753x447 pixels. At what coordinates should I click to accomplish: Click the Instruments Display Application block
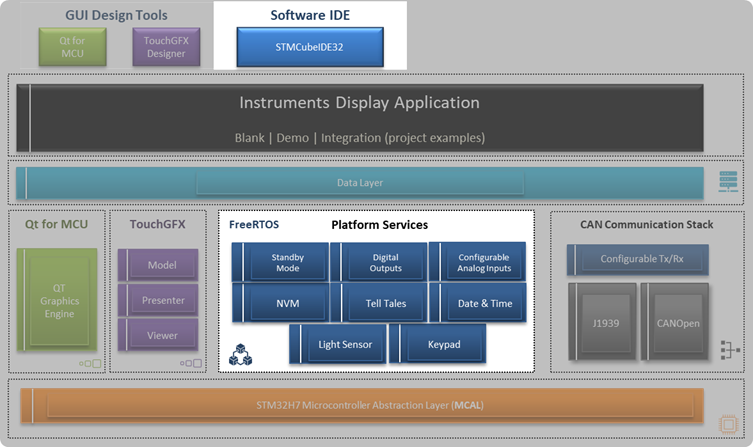360,118
